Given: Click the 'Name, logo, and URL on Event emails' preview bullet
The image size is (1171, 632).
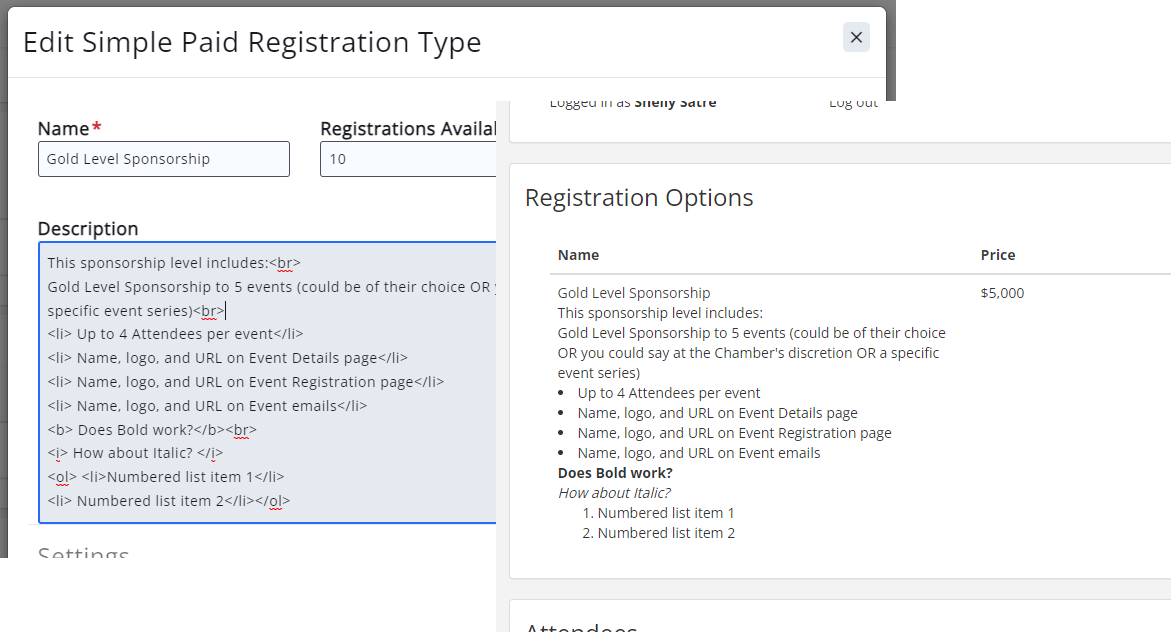Looking at the screenshot, I should coord(698,453).
